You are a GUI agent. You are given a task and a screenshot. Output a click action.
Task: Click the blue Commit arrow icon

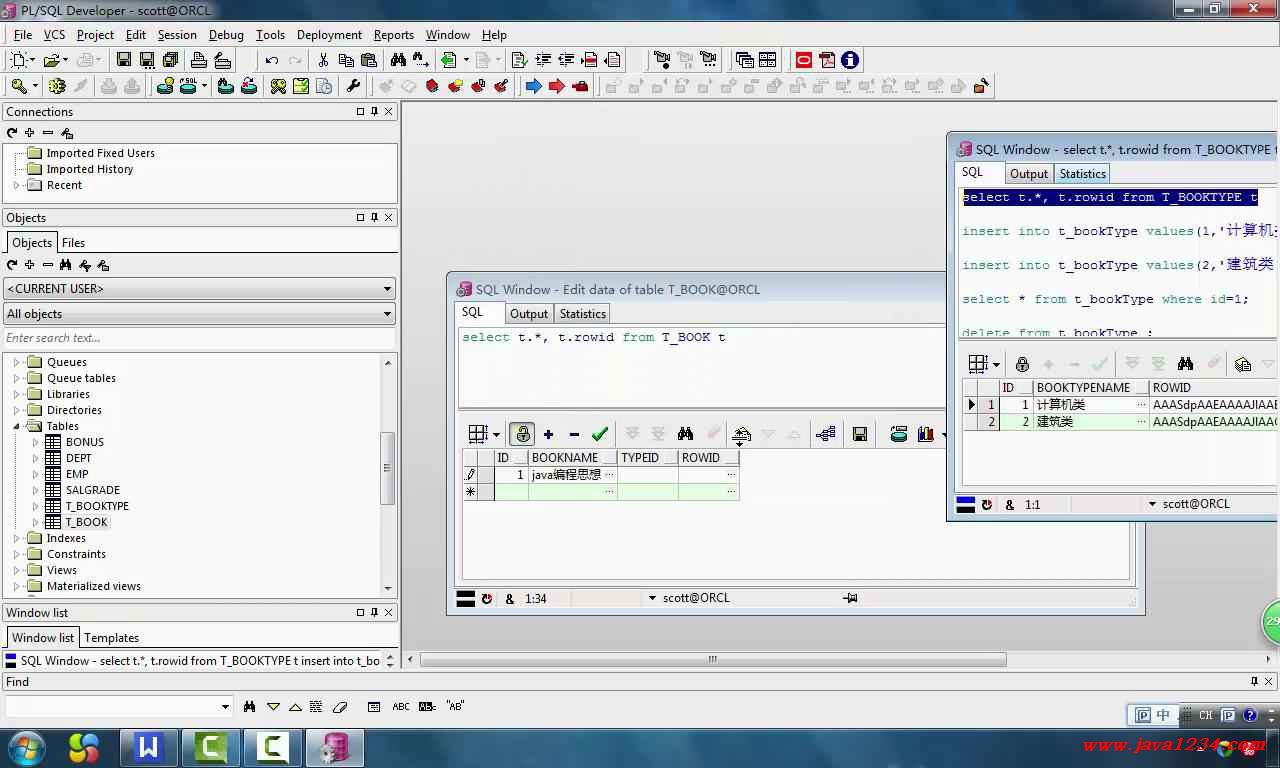pos(534,86)
